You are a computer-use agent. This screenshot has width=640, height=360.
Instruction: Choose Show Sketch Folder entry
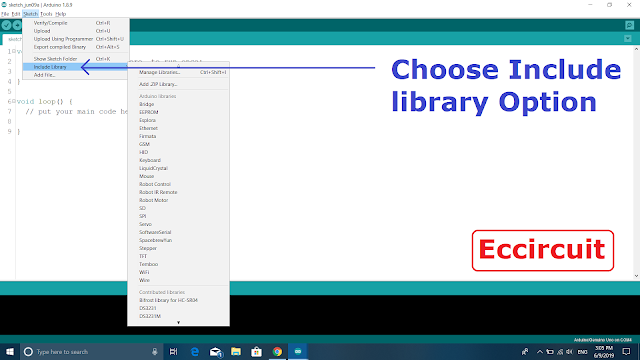coord(76,59)
